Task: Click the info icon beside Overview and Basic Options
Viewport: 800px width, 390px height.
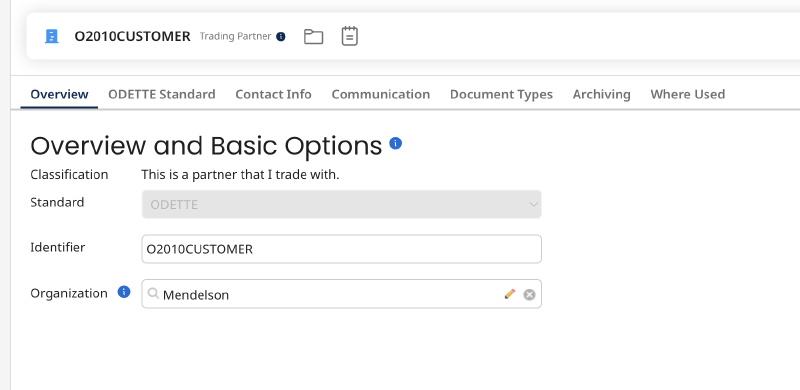Action: coord(395,143)
